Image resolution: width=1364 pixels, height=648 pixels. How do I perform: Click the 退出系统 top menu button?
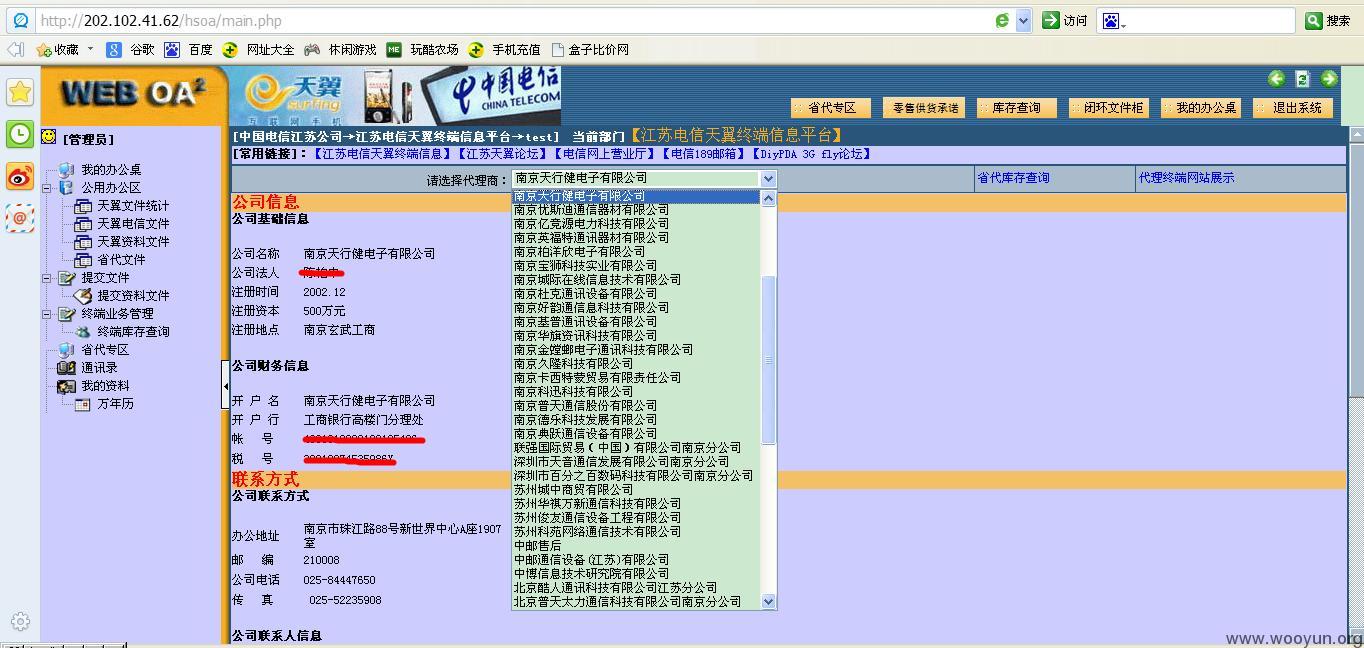pos(1291,108)
